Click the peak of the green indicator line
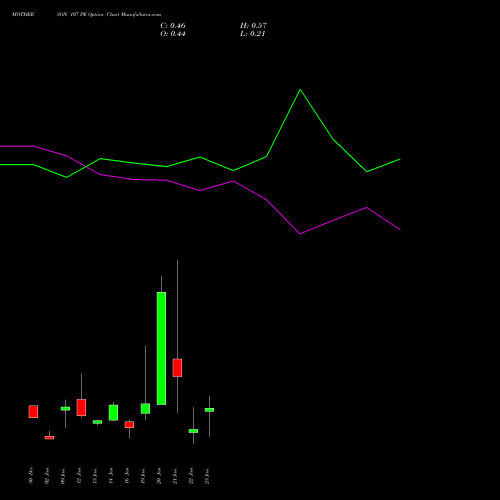This screenshot has height=500, width=500. [300, 90]
